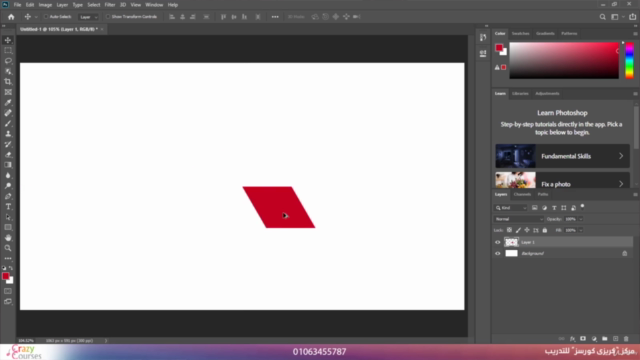Create a new group folder icon

coord(604,339)
